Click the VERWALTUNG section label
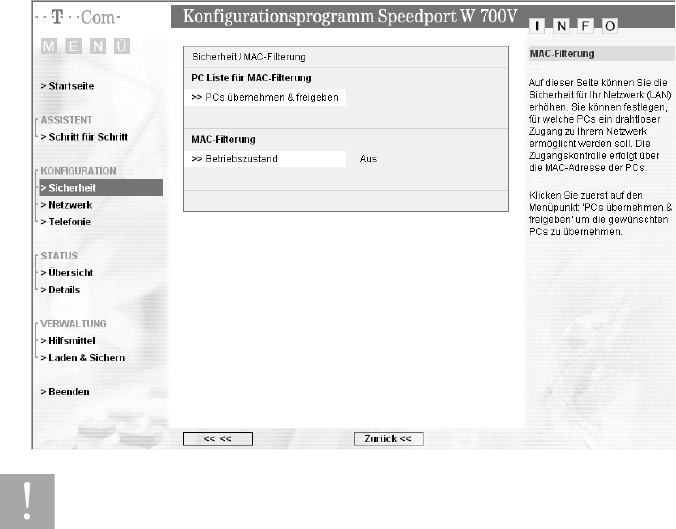This screenshot has width=676, height=529. coord(73,324)
